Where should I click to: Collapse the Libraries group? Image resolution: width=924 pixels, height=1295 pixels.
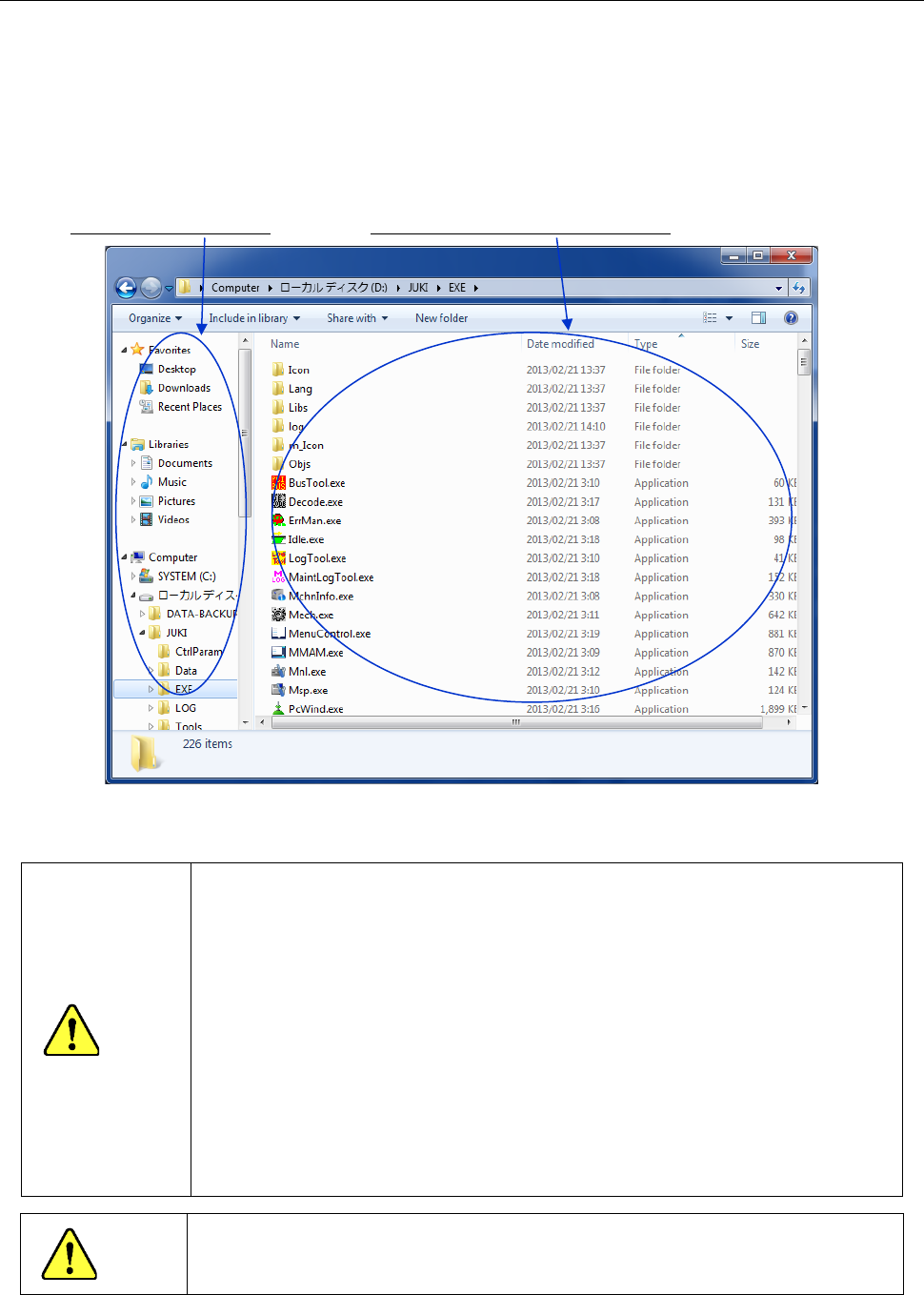[x=124, y=444]
